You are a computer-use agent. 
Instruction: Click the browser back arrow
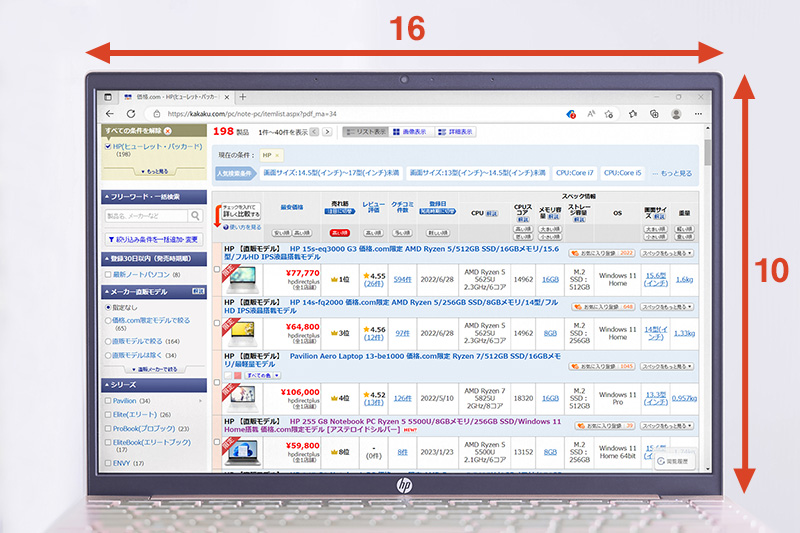110,114
